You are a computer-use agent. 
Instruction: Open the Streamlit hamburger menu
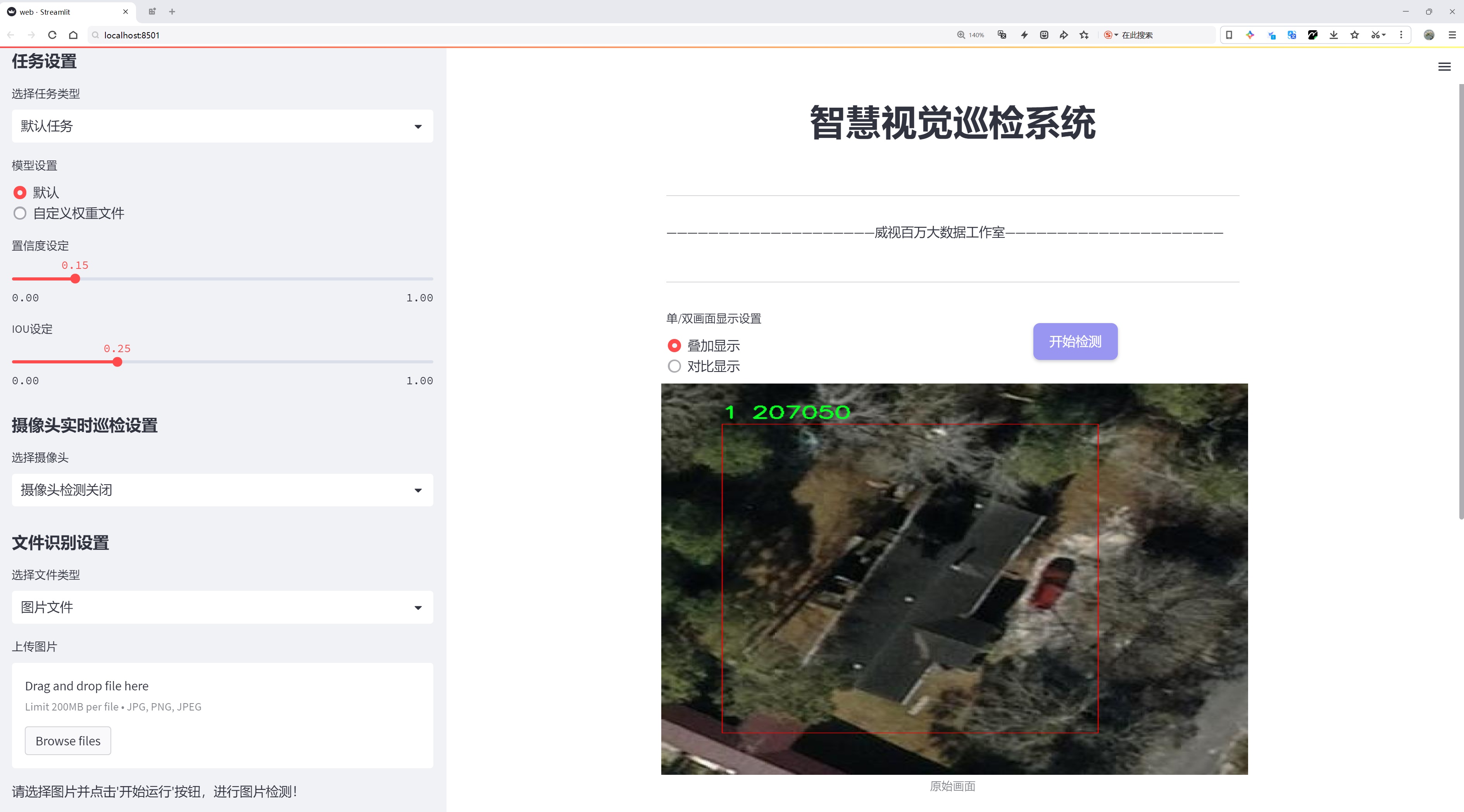[1443, 67]
